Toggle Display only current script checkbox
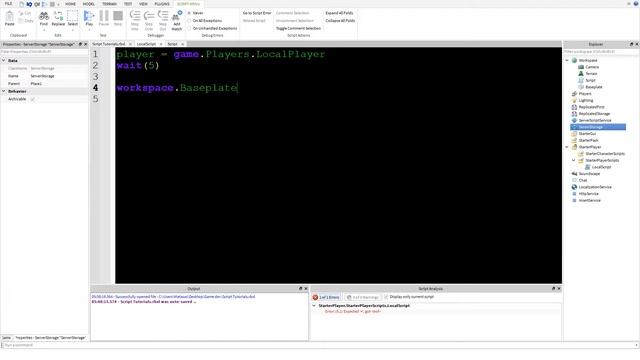Image resolution: width=640 pixels, height=360 pixels. tap(386, 297)
